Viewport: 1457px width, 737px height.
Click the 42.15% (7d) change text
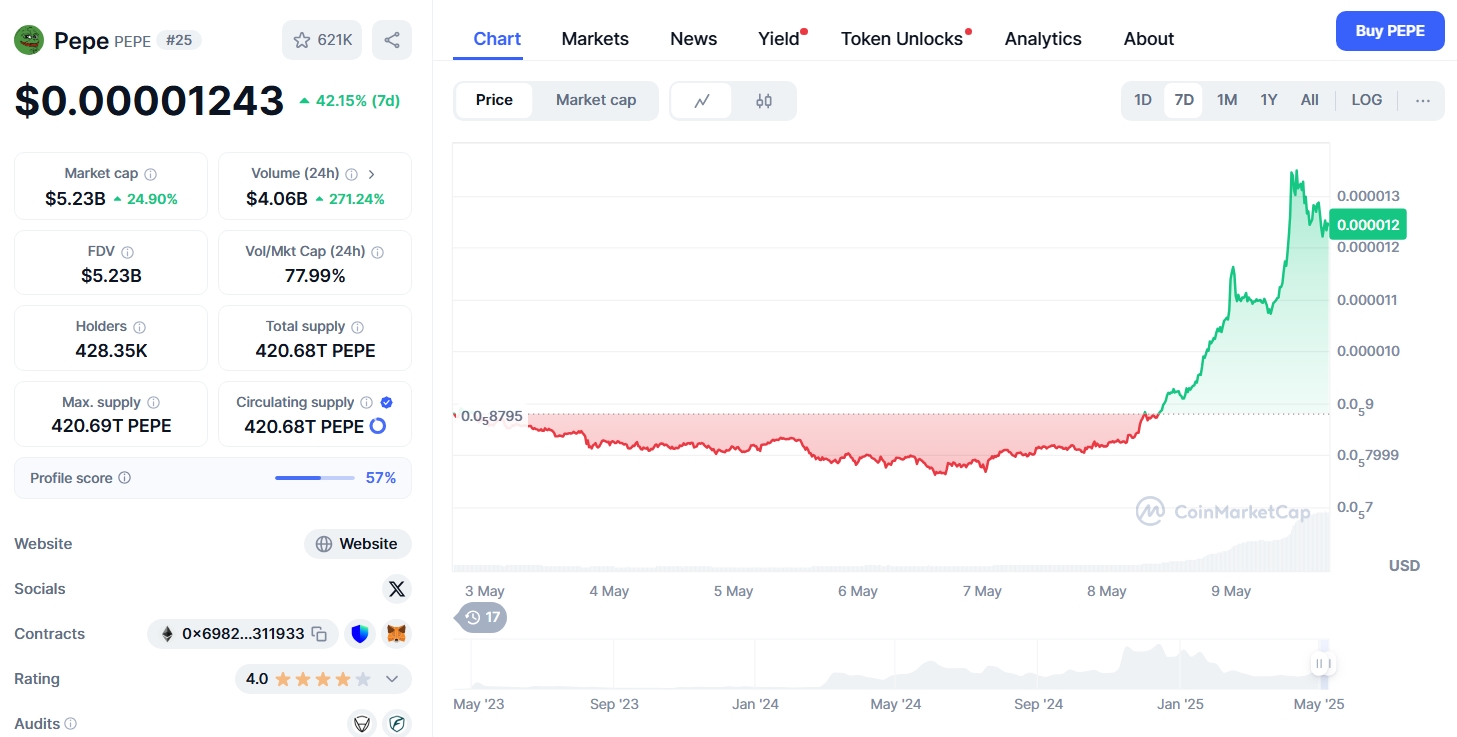pos(358,101)
